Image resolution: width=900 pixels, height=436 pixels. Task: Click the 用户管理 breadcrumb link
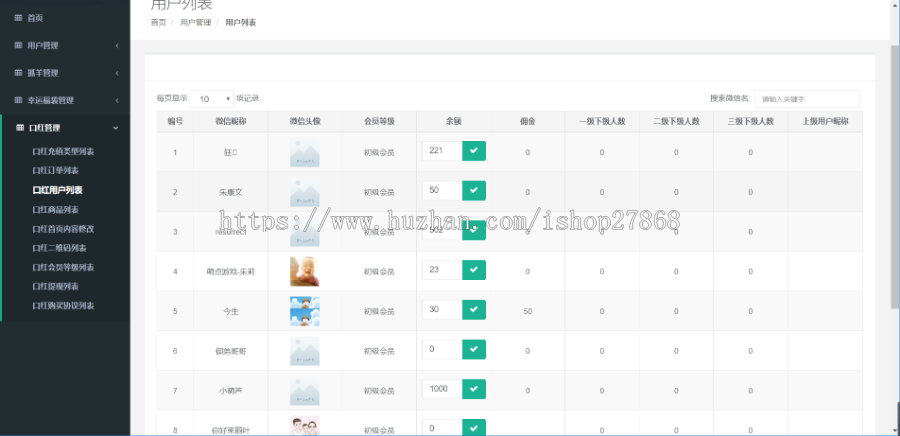[195, 23]
